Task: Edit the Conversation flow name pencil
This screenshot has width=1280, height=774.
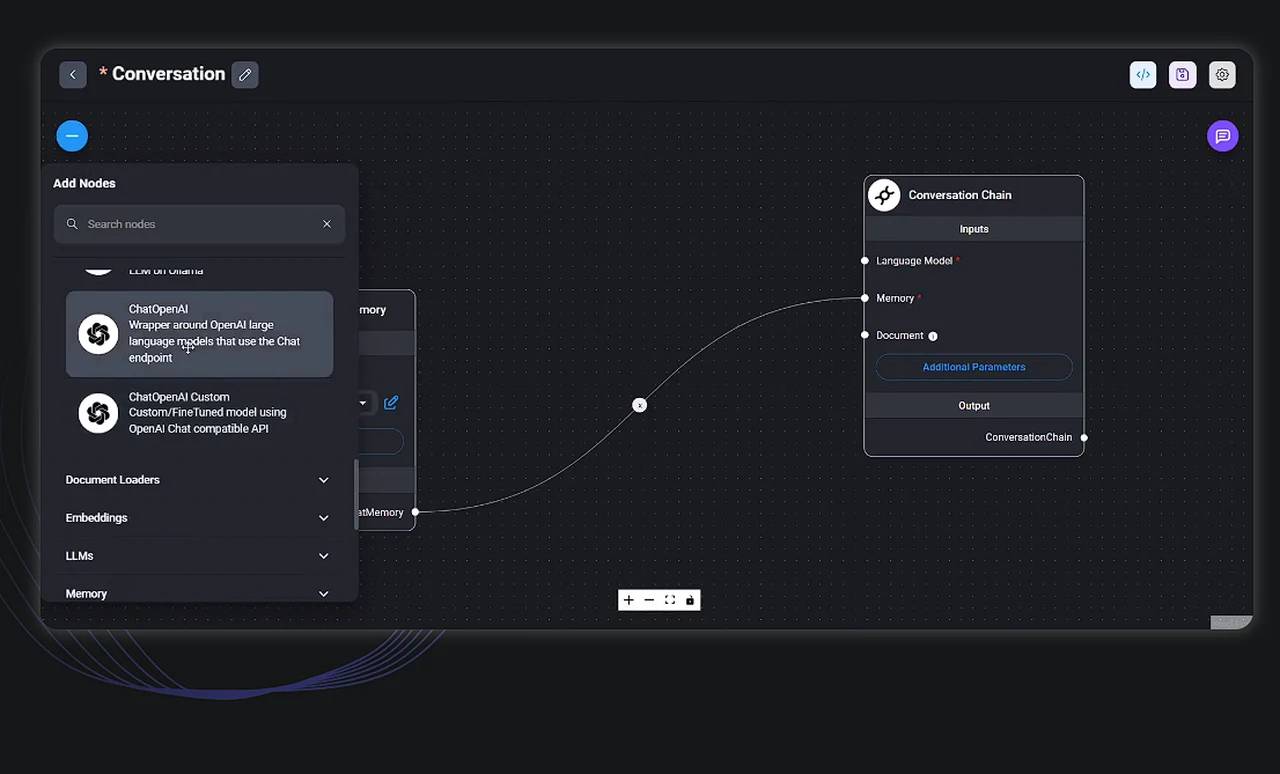Action: [x=245, y=75]
